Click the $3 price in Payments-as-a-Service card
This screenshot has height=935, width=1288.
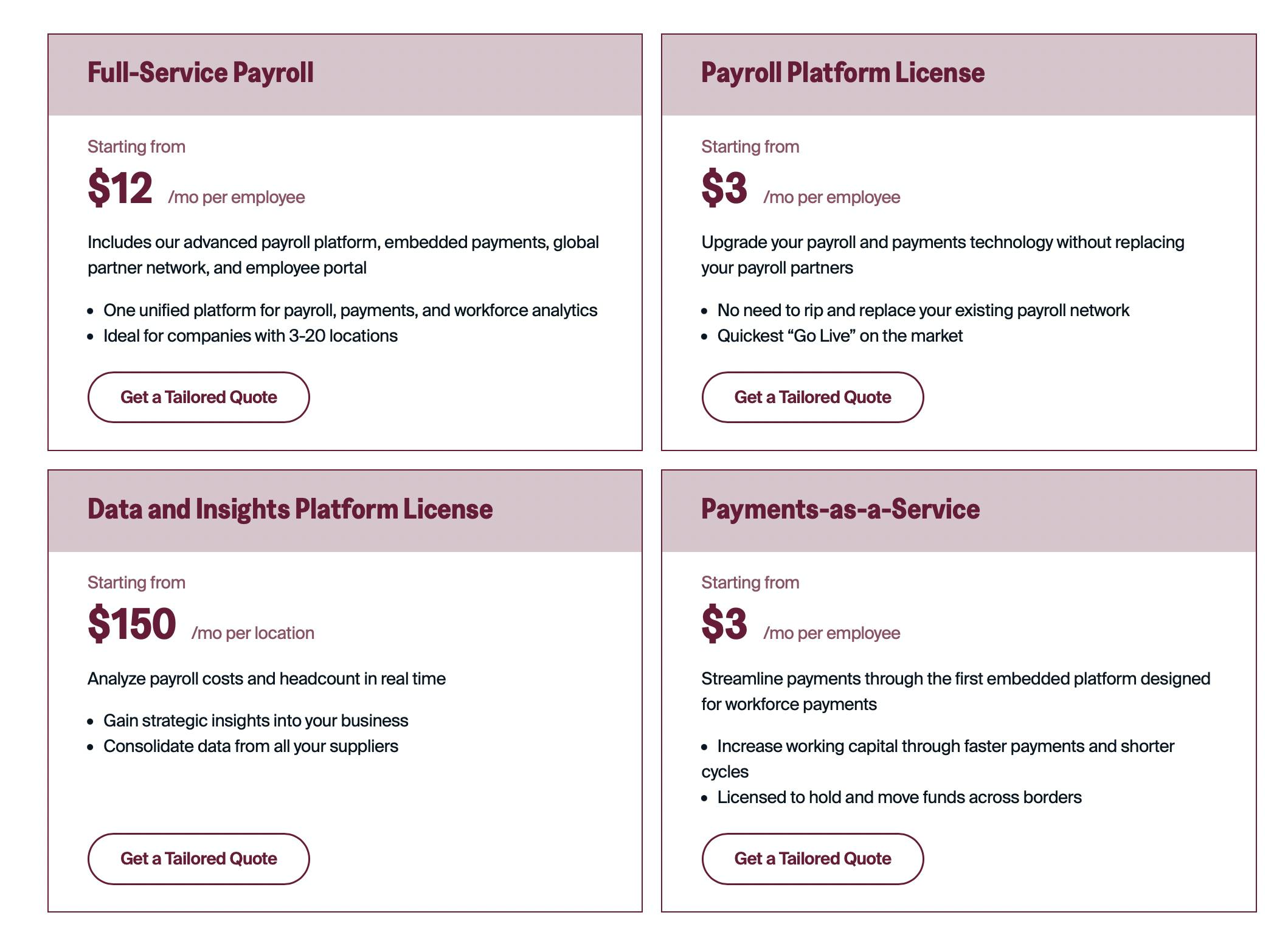(724, 624)
